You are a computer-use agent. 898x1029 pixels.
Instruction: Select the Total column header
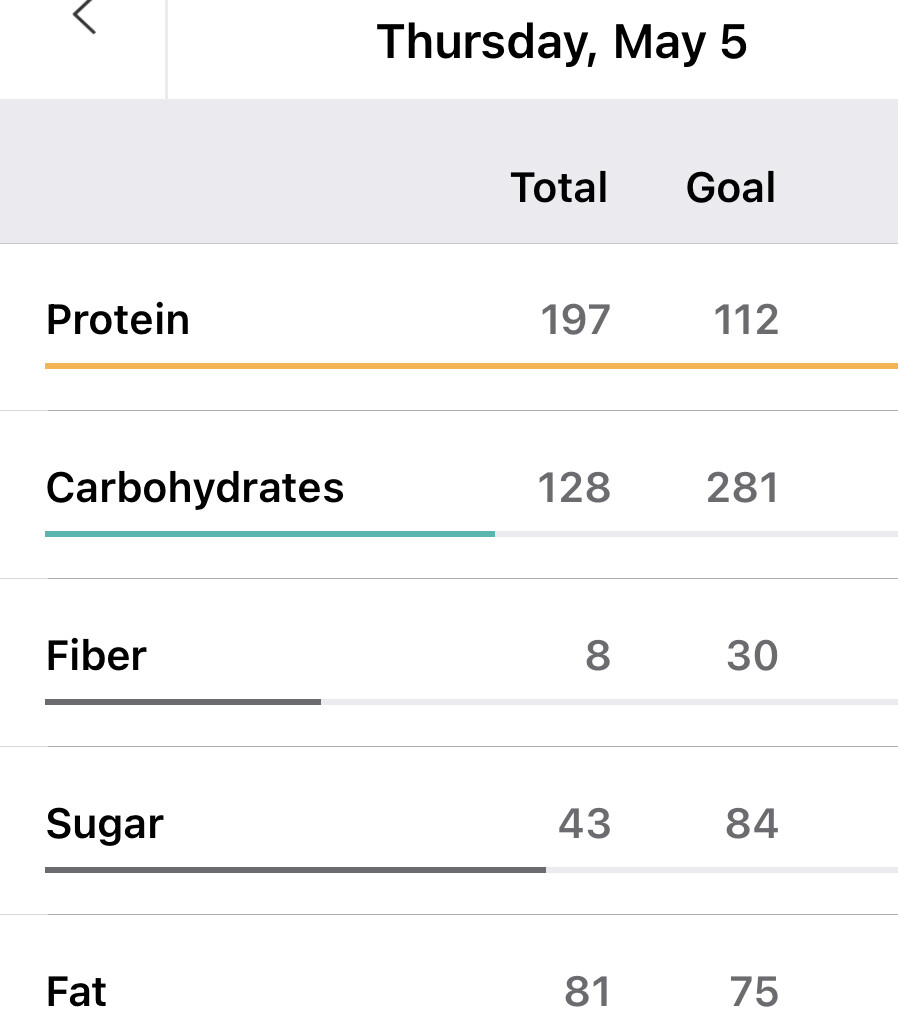coord(559,188)
